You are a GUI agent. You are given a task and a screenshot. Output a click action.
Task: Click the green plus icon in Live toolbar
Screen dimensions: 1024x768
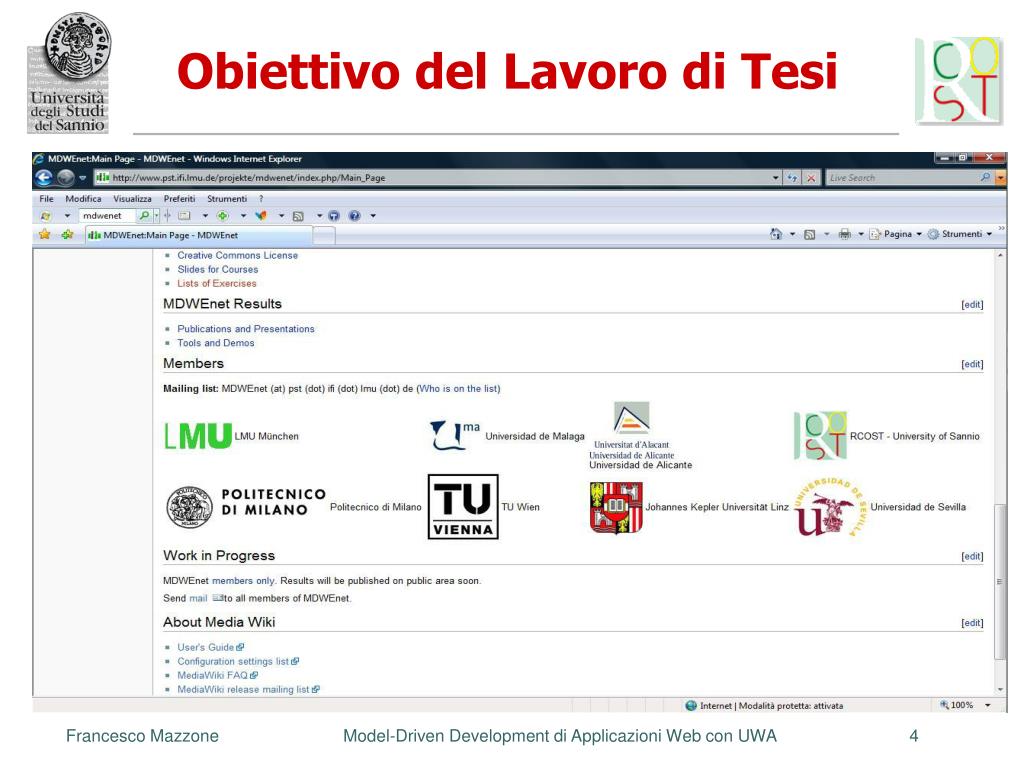(x=223, y=216)
